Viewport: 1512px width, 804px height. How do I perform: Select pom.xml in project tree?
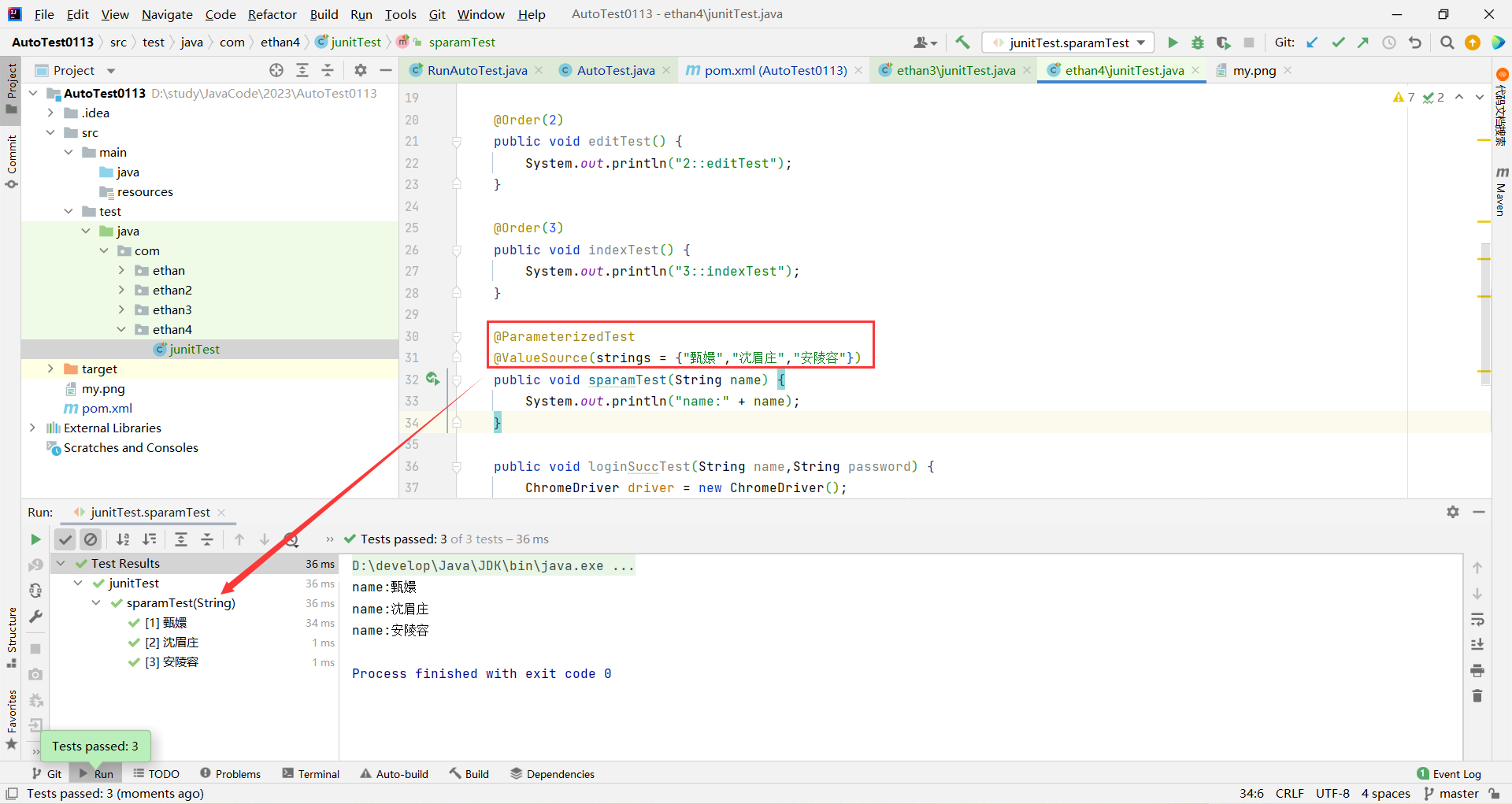[x=106, y=408]
